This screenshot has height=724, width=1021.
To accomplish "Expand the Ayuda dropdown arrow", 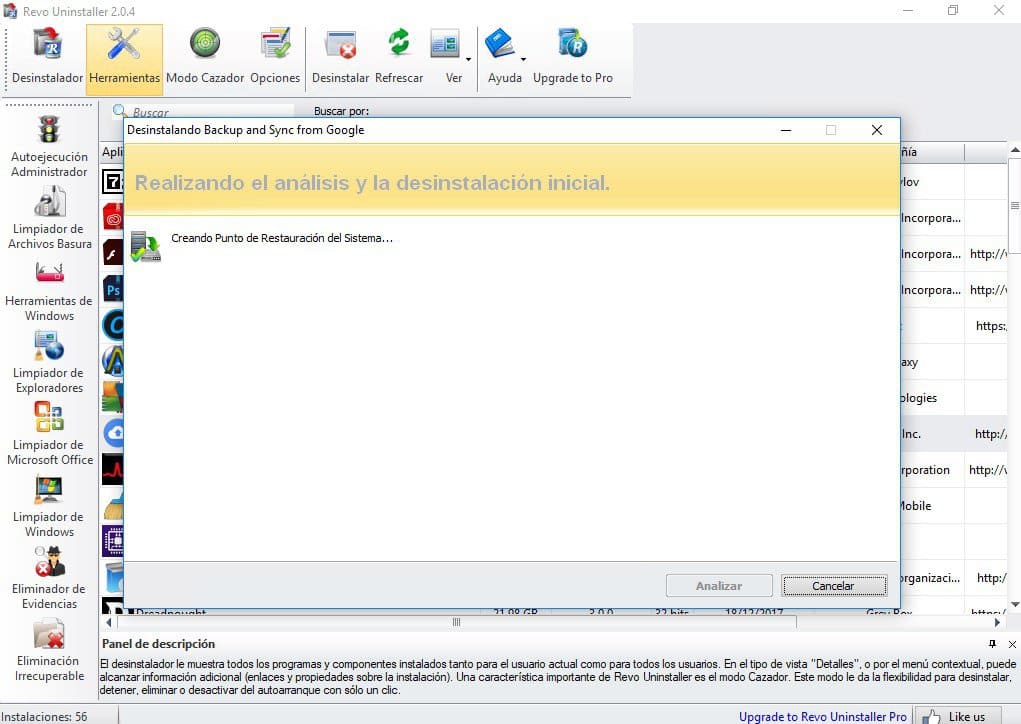I will (523, 59).
